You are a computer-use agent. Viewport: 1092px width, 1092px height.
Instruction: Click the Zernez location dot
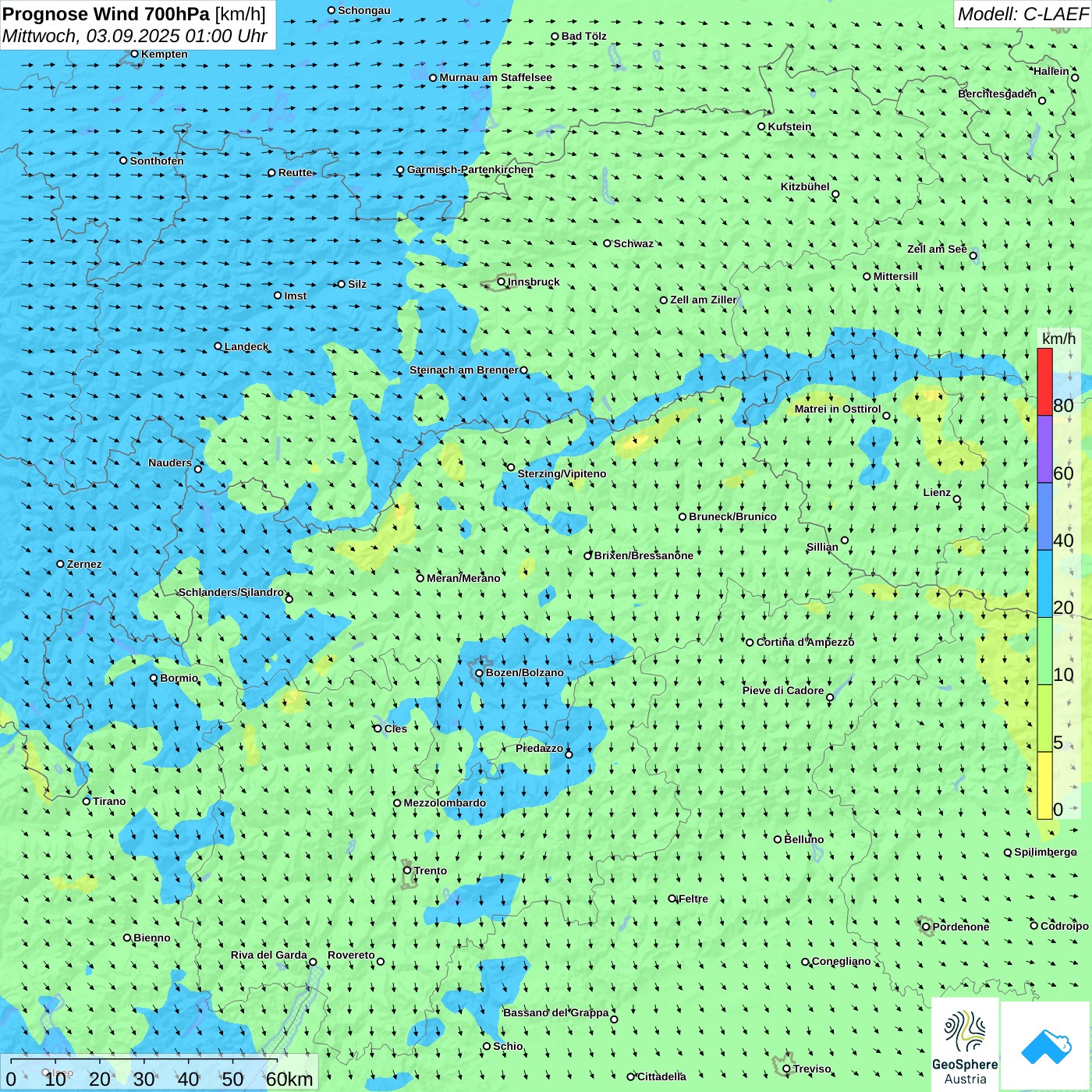point(60,564)
